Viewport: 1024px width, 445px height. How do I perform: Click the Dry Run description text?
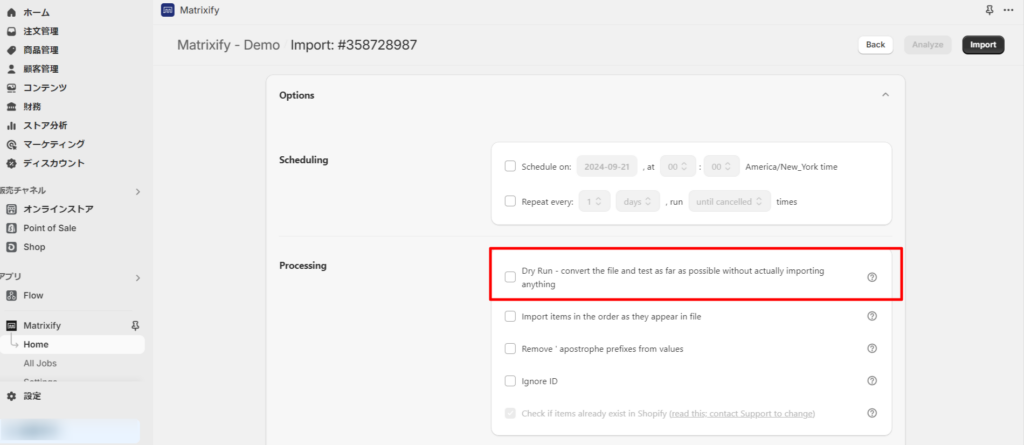coord(673,277)
